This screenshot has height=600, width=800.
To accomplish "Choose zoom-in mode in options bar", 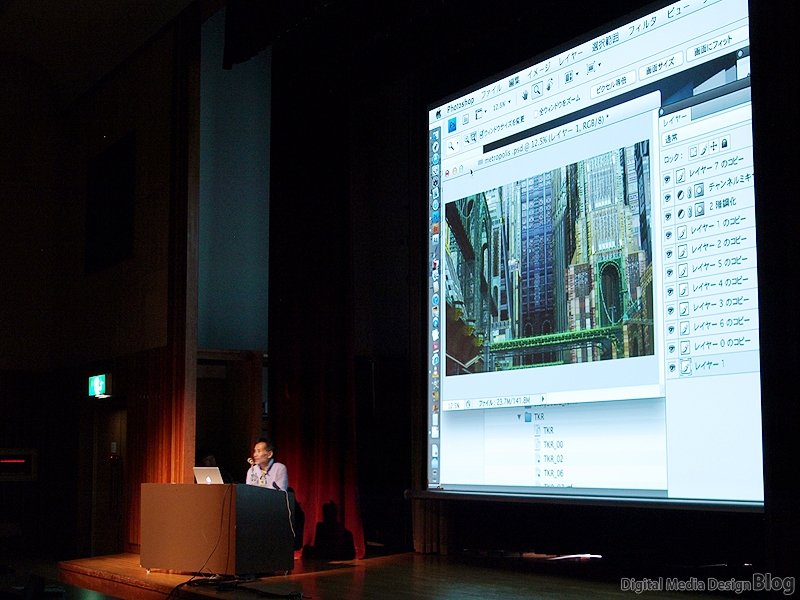I will (x=466, y=139).
